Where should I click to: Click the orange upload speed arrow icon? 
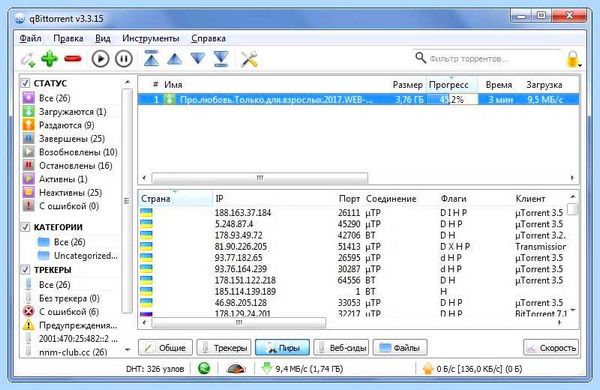pos(428,369)
